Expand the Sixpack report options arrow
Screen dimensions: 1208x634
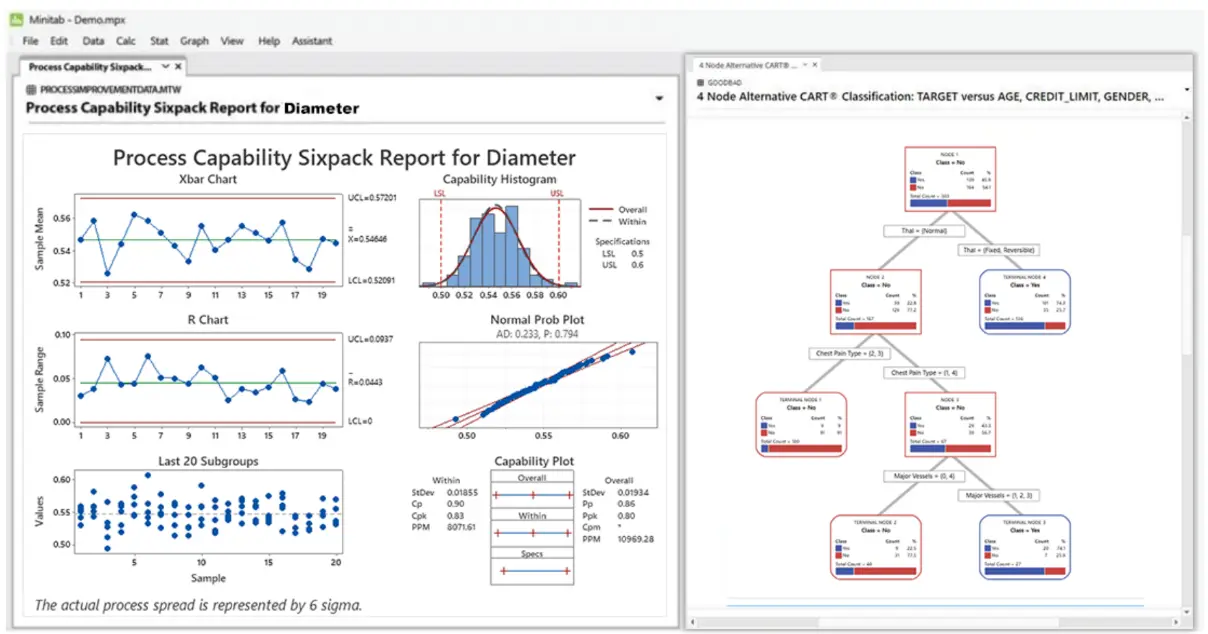[x=659, y=98]
